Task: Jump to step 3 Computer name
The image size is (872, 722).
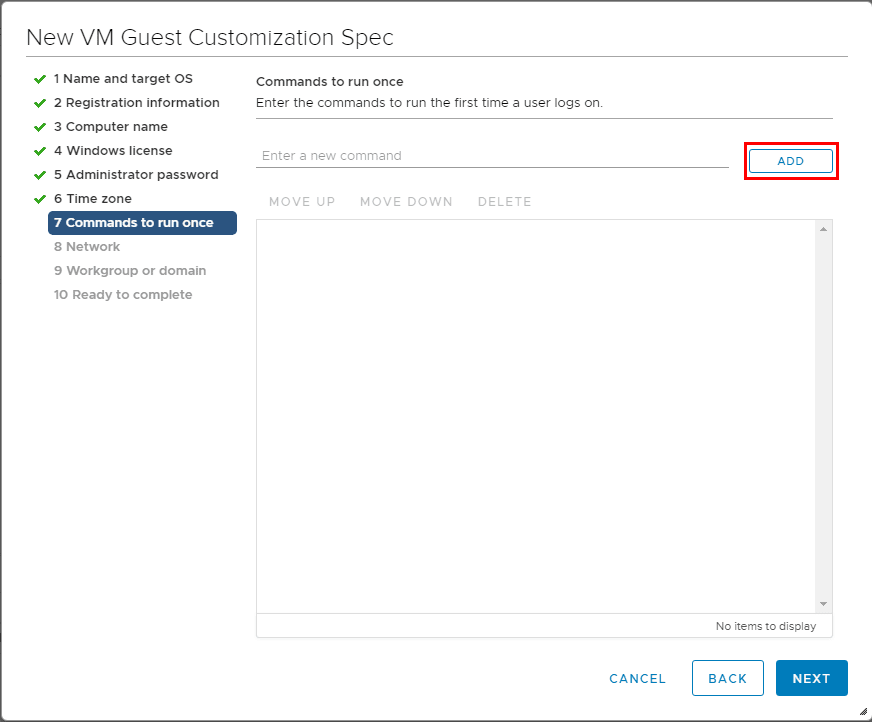Action: [110, 127]
